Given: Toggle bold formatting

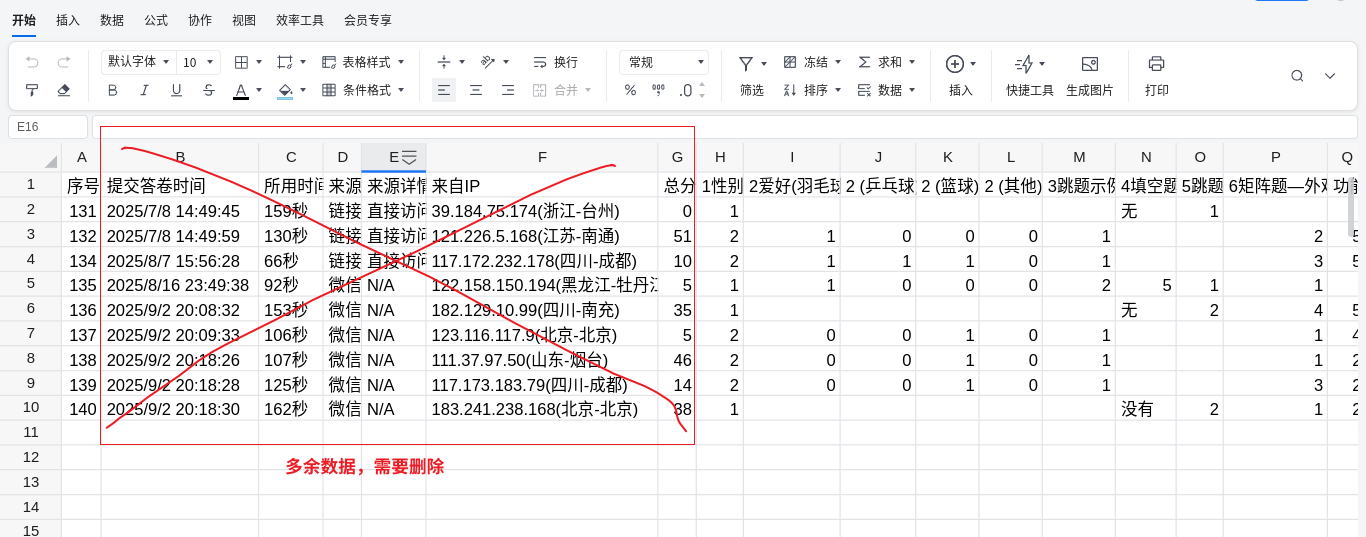Looking at the screenshot, I should 112,90.
